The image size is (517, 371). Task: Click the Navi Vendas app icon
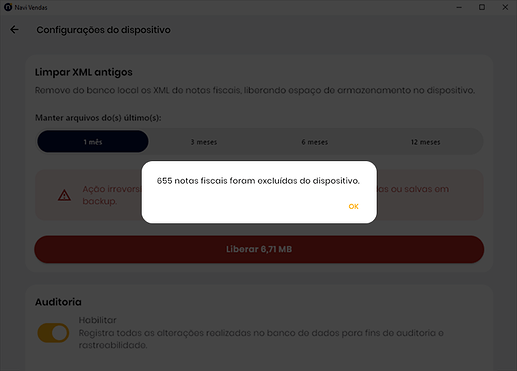point(8,7)
